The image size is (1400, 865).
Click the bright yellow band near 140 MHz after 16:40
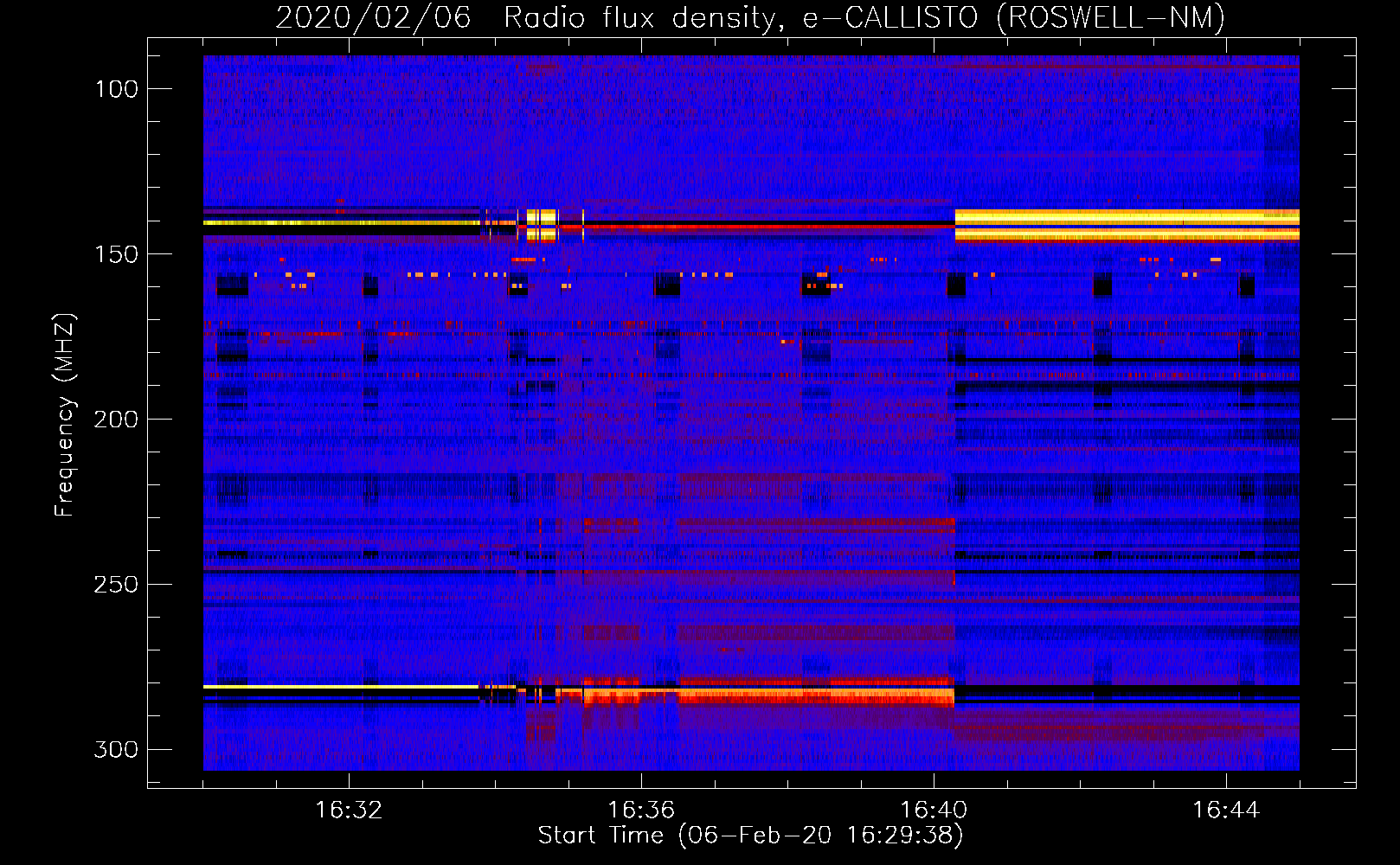coord(1127,225)
